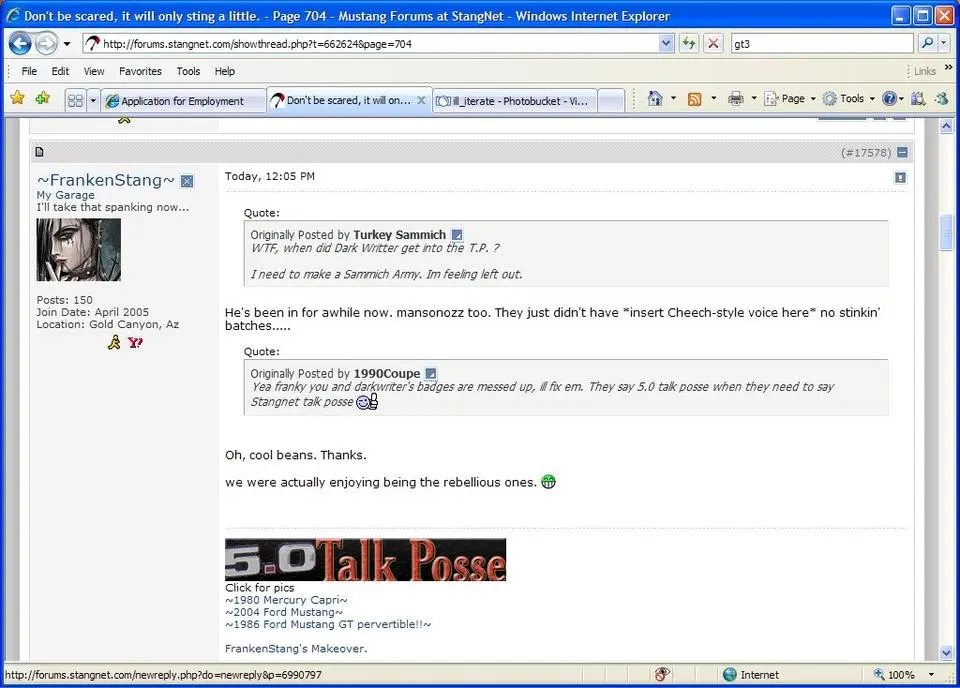Refresh the page with the green arrows icon
Screen dimensions: 960x688
689,43
